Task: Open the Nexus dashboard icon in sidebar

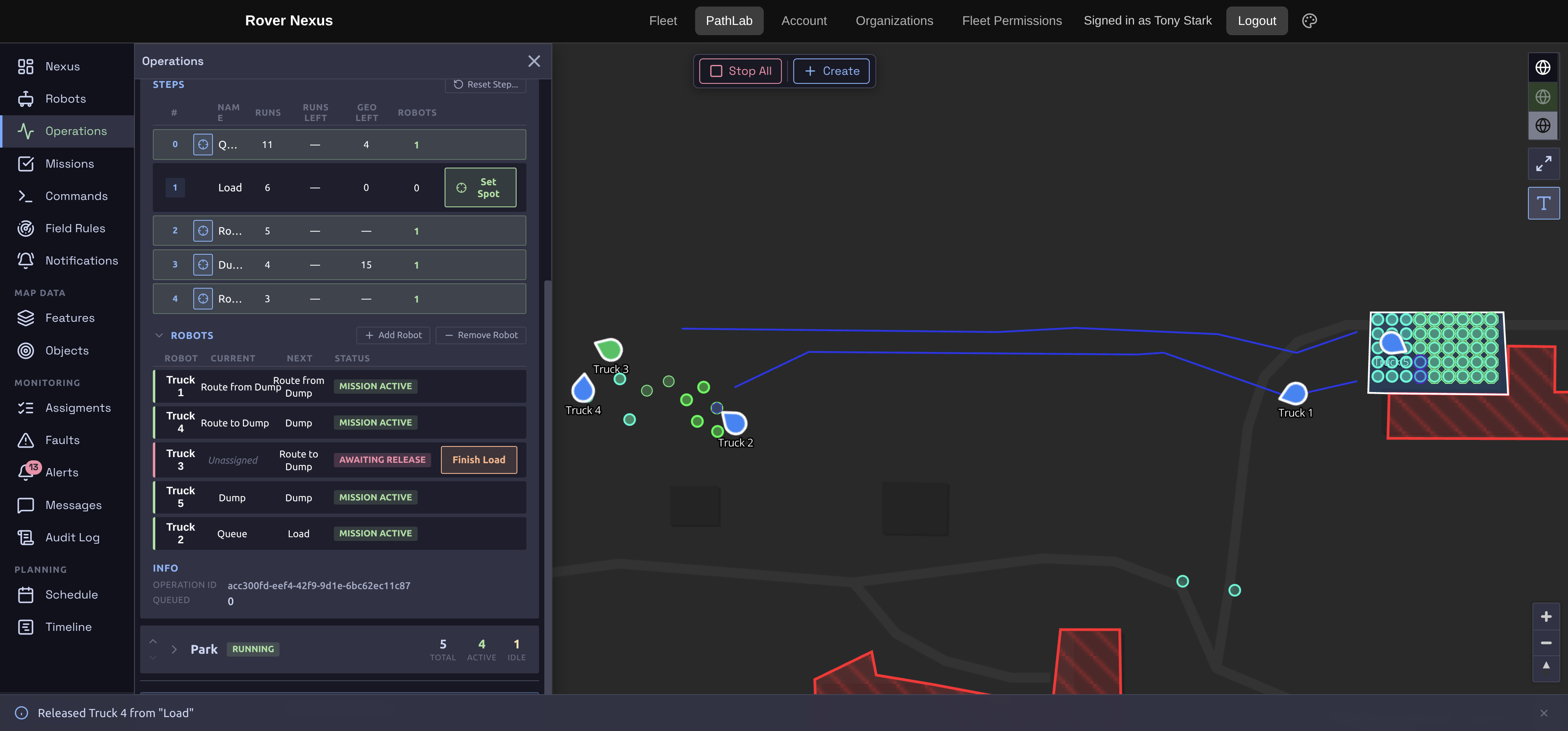Action: (x=26, y=66)
